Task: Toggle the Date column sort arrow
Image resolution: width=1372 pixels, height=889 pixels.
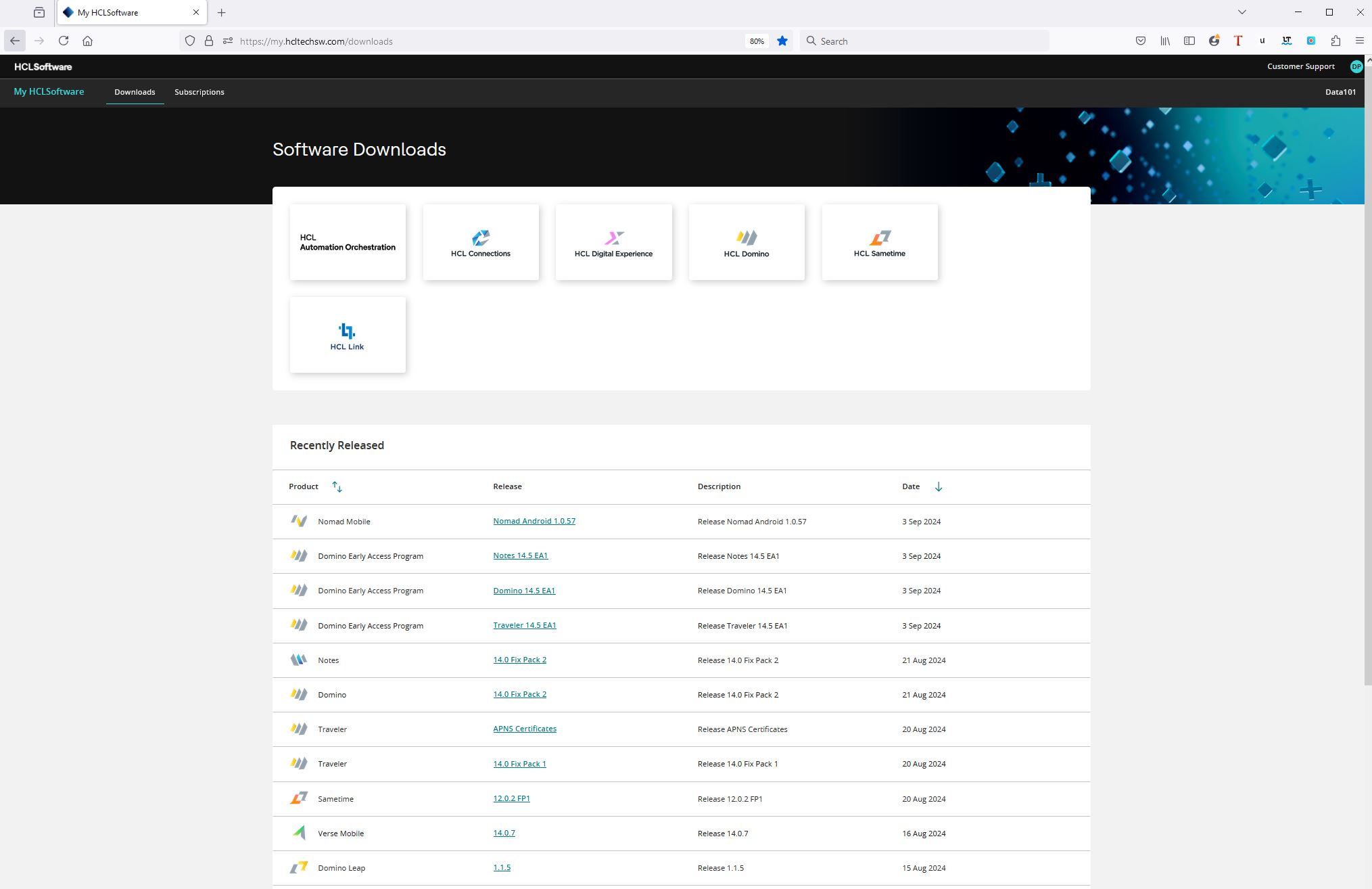Action: [939, 487]
